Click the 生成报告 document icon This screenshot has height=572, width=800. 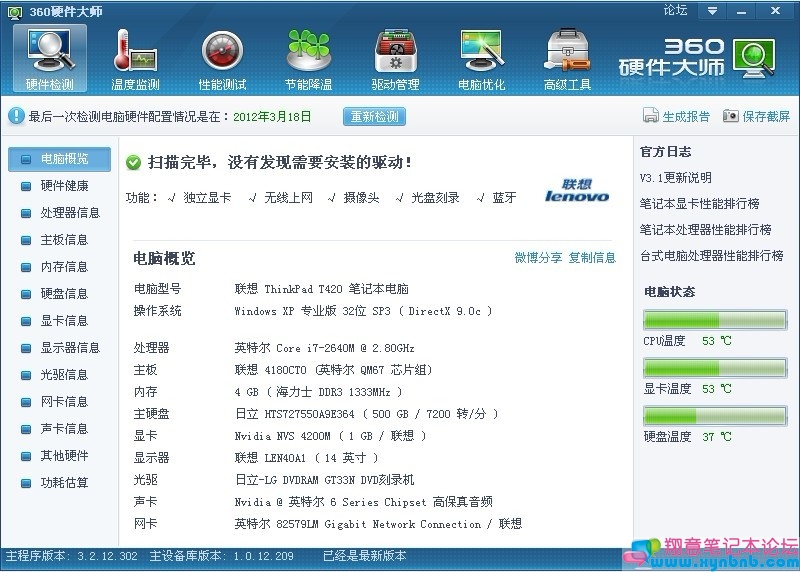tap(651, 116)
